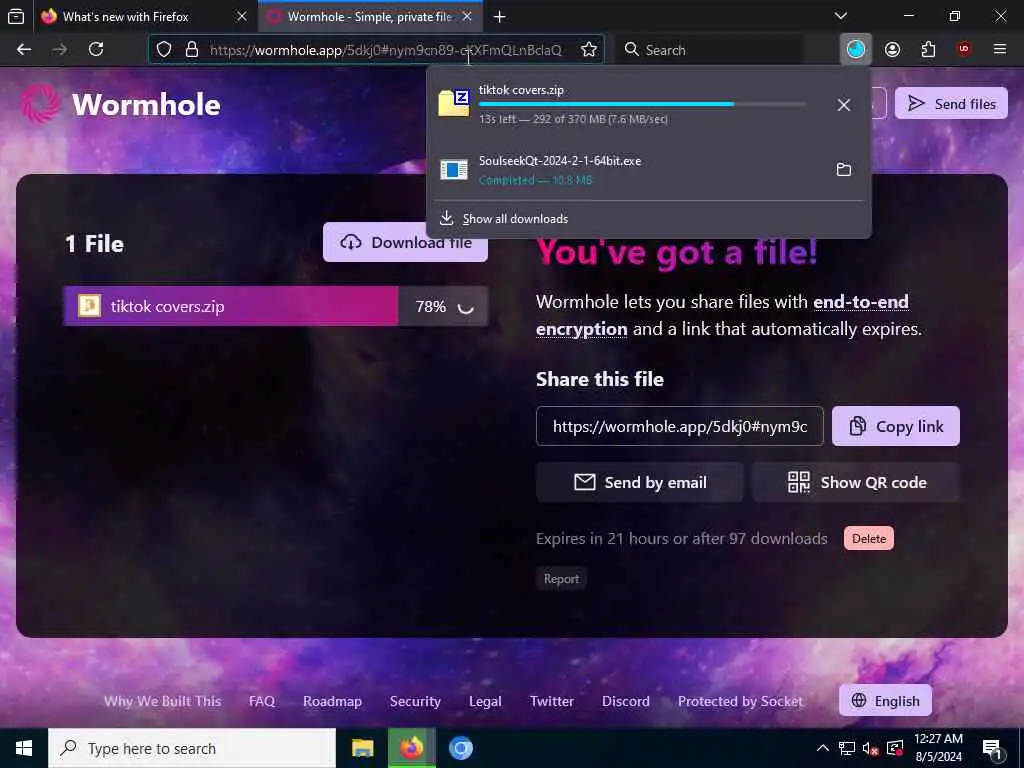
Task: Open the Firefox hamburger application menu
Action: point(1000,49)
